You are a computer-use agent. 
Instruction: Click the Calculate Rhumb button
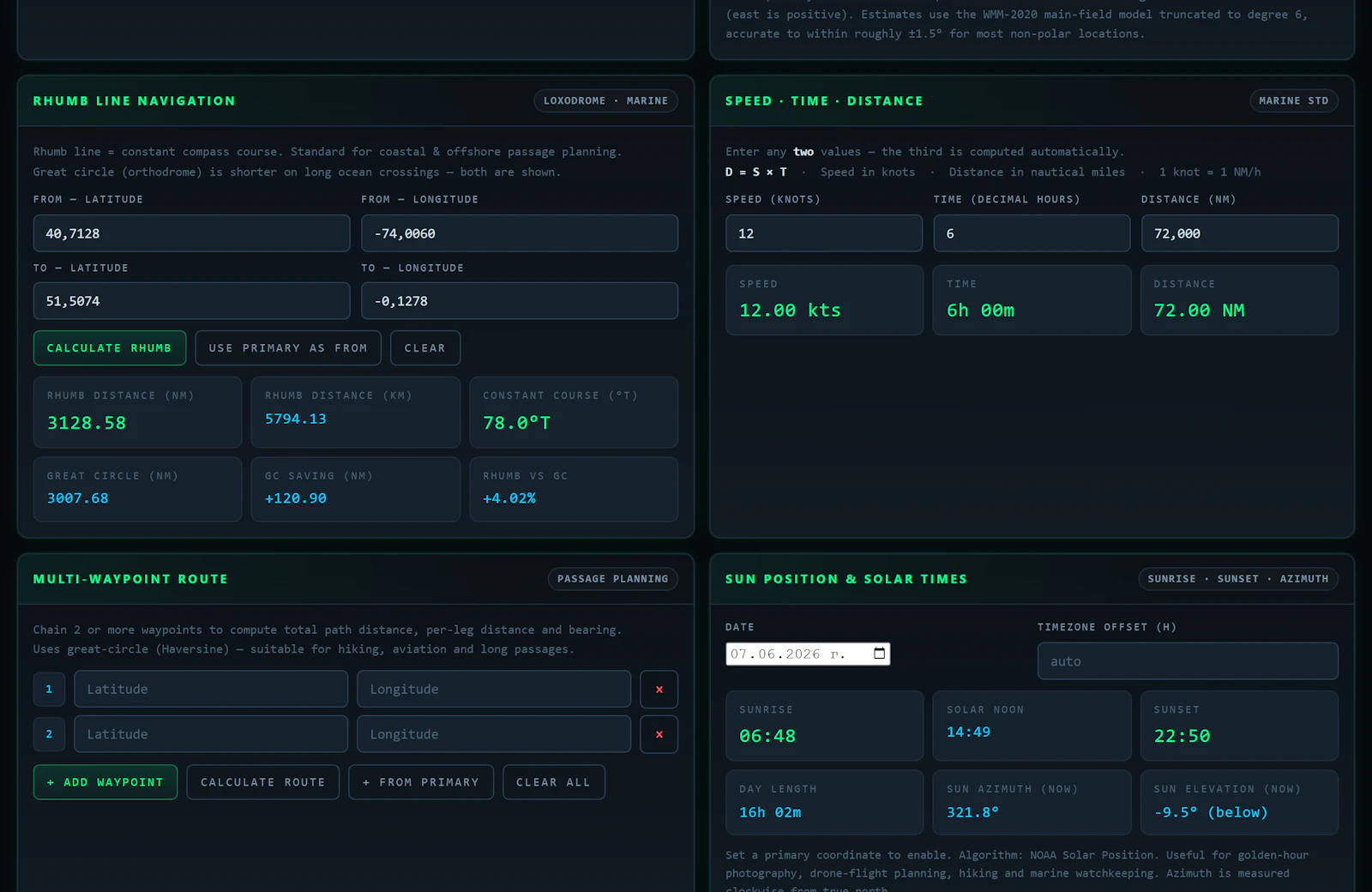tap(110, 347)
